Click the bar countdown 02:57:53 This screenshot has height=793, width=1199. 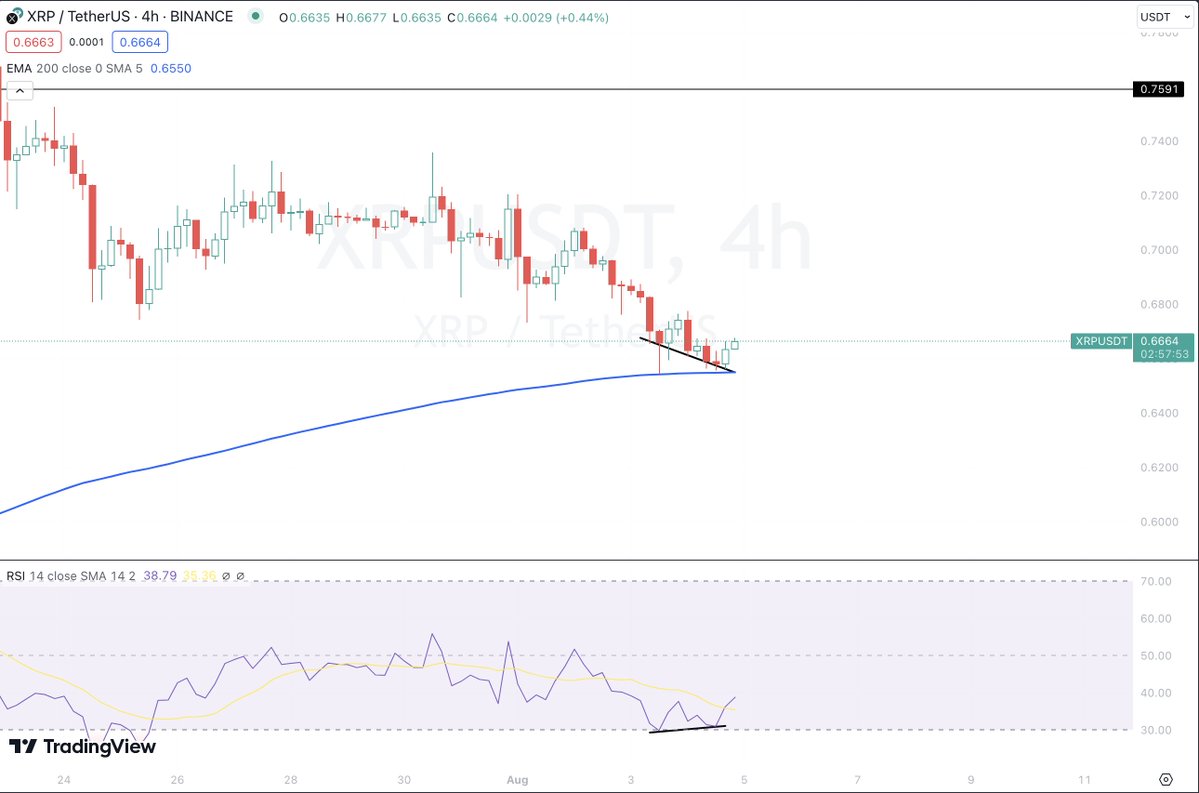pos(1165,354)
